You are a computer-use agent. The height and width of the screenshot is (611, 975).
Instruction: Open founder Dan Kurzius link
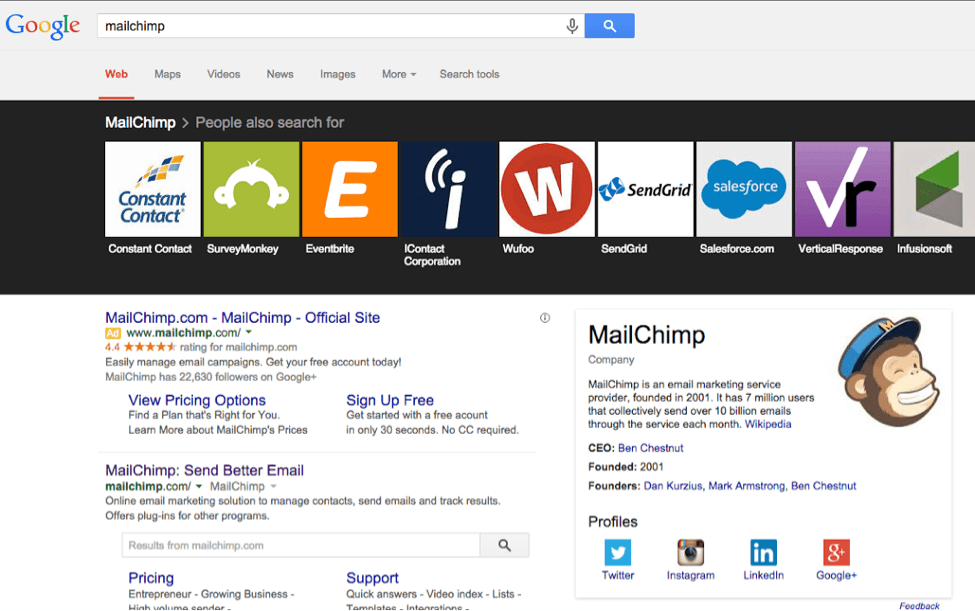pos(673,485)
